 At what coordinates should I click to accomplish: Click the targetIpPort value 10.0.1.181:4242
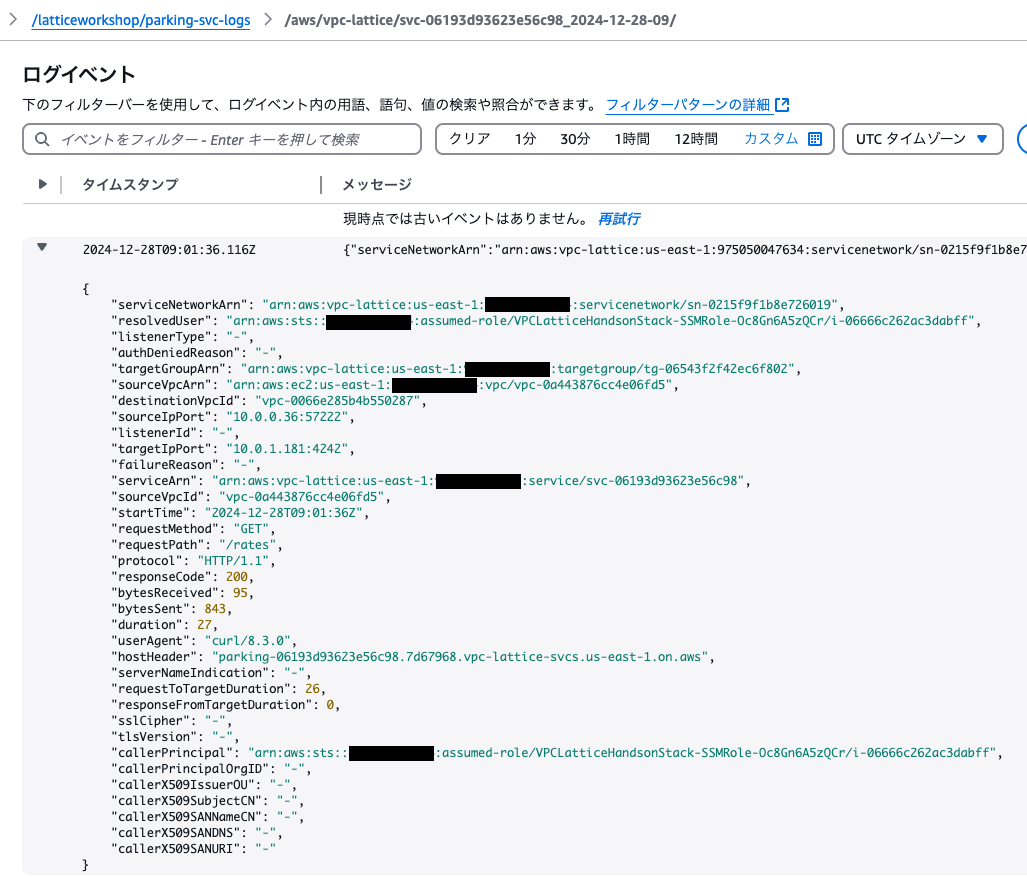287,449
